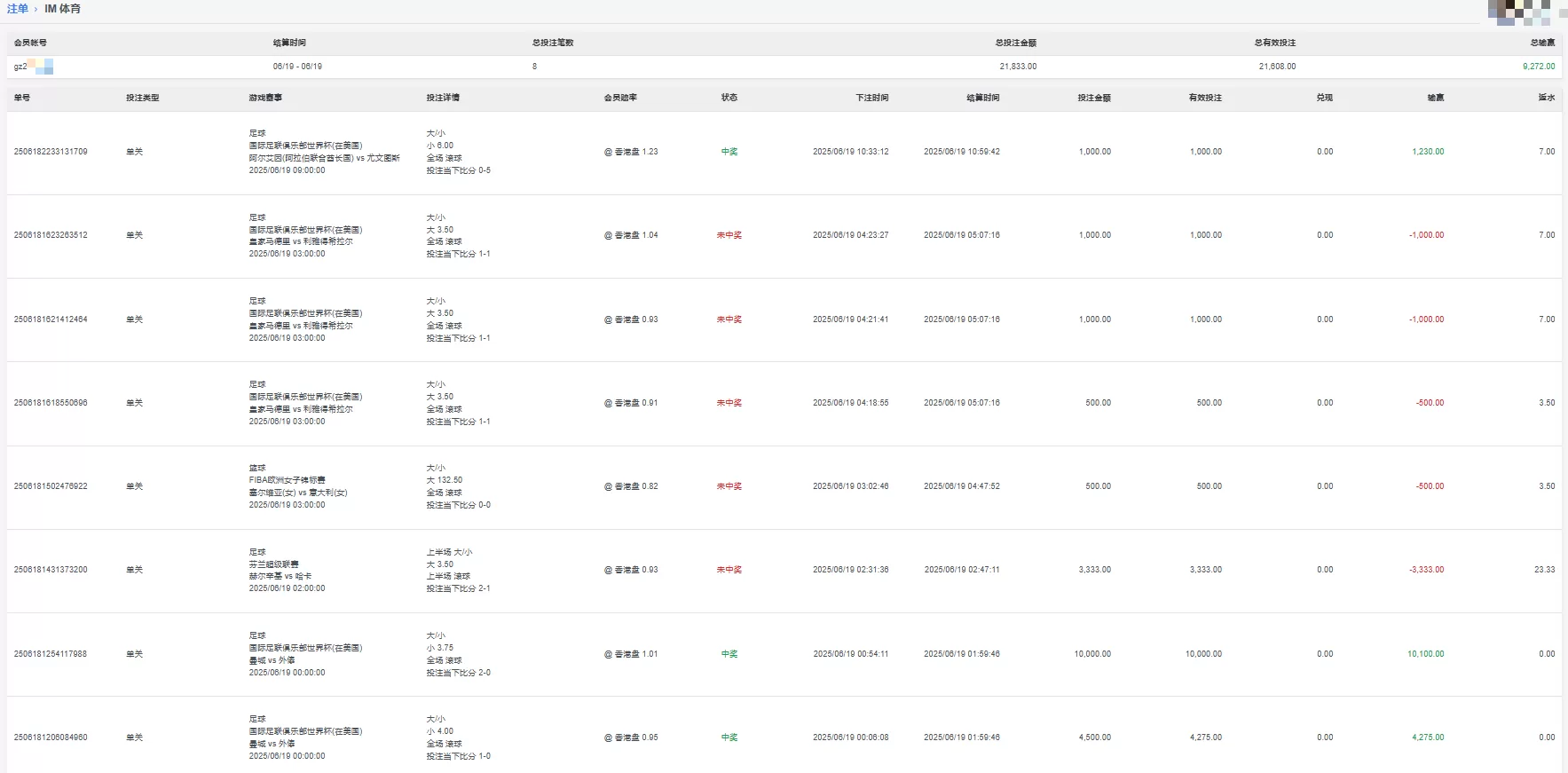Click win amount 10,100.00
This screenshot has width=1568, height=773.
[x=1425, y=654]
